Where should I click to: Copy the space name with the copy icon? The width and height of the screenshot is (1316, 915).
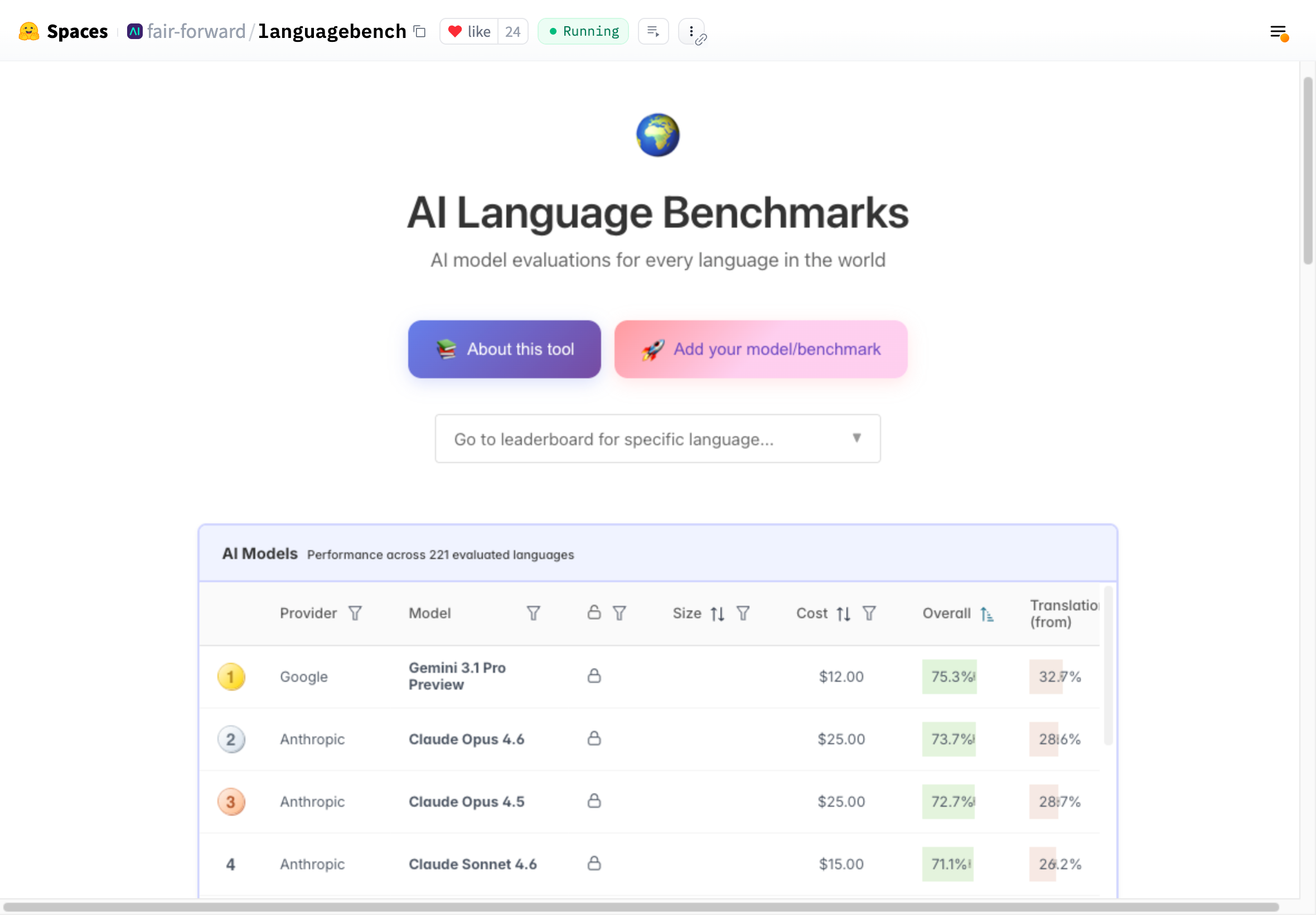(x=420, y=31)
